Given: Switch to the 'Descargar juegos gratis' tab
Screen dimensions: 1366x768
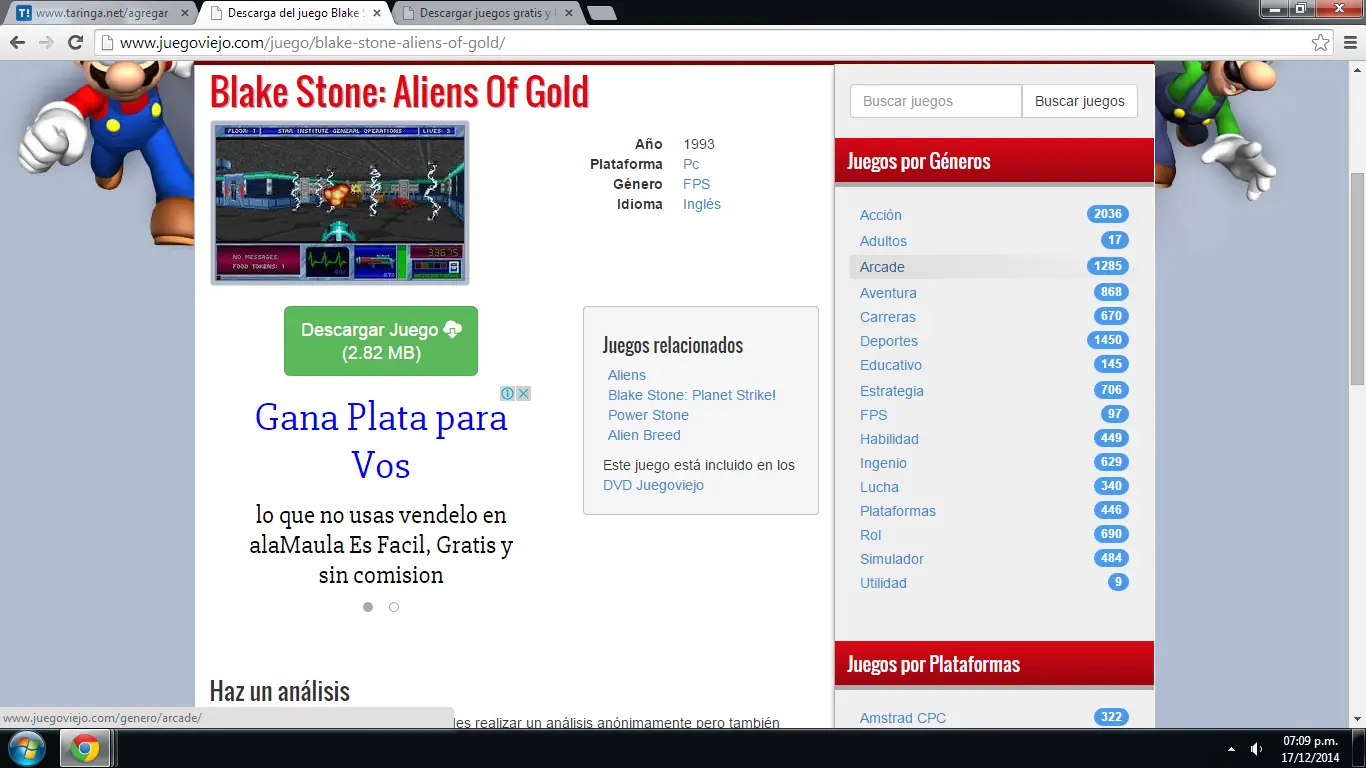Looking at the screenshot, I should click(487, 13).
